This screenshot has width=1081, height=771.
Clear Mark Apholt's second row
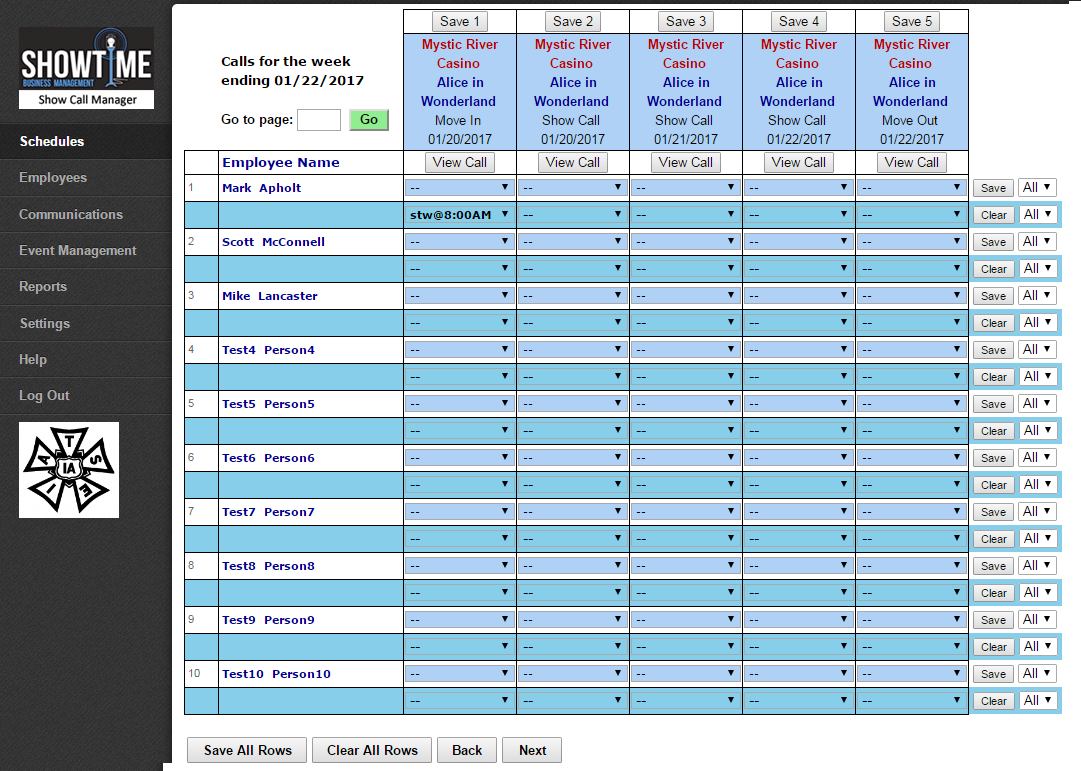tap(993, 215)
